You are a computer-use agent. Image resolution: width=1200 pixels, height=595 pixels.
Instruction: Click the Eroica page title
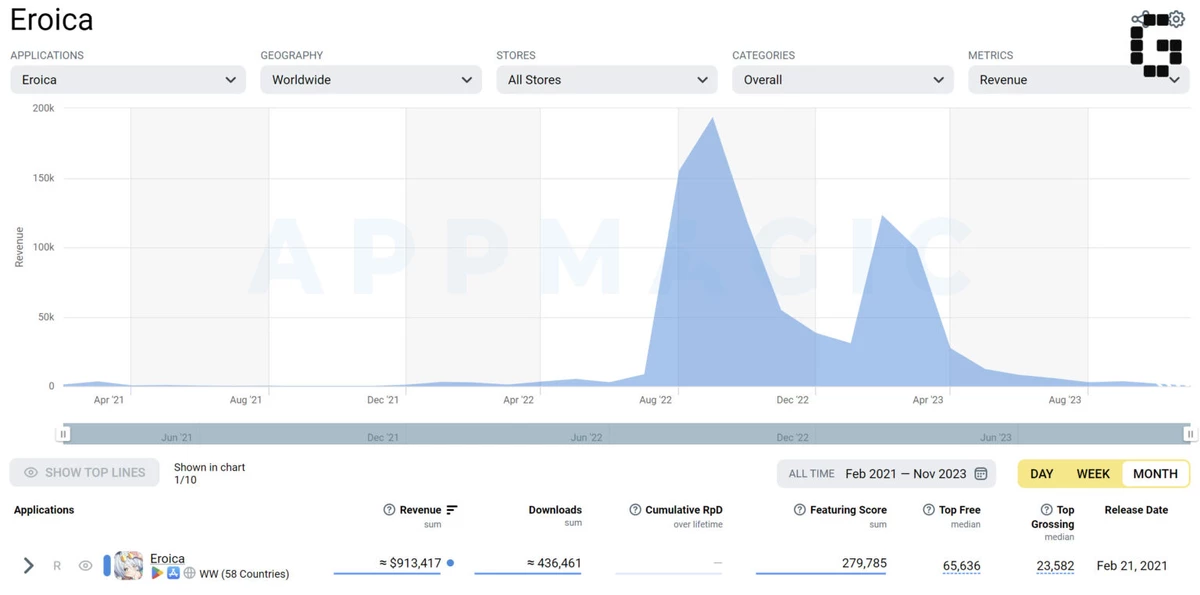(x=51, y=20)
